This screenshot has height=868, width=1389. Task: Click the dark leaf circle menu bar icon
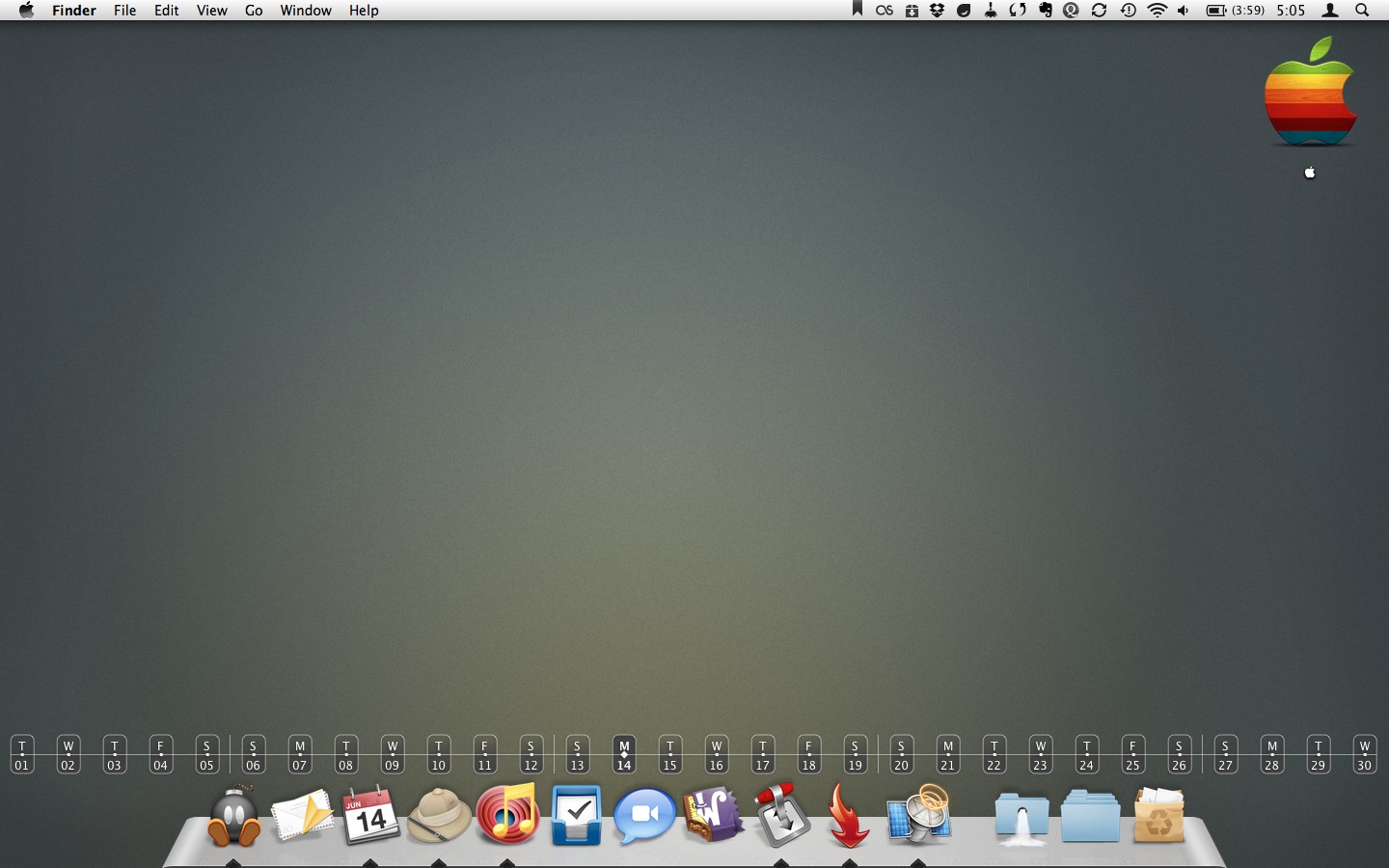click(x=964, y=11)
